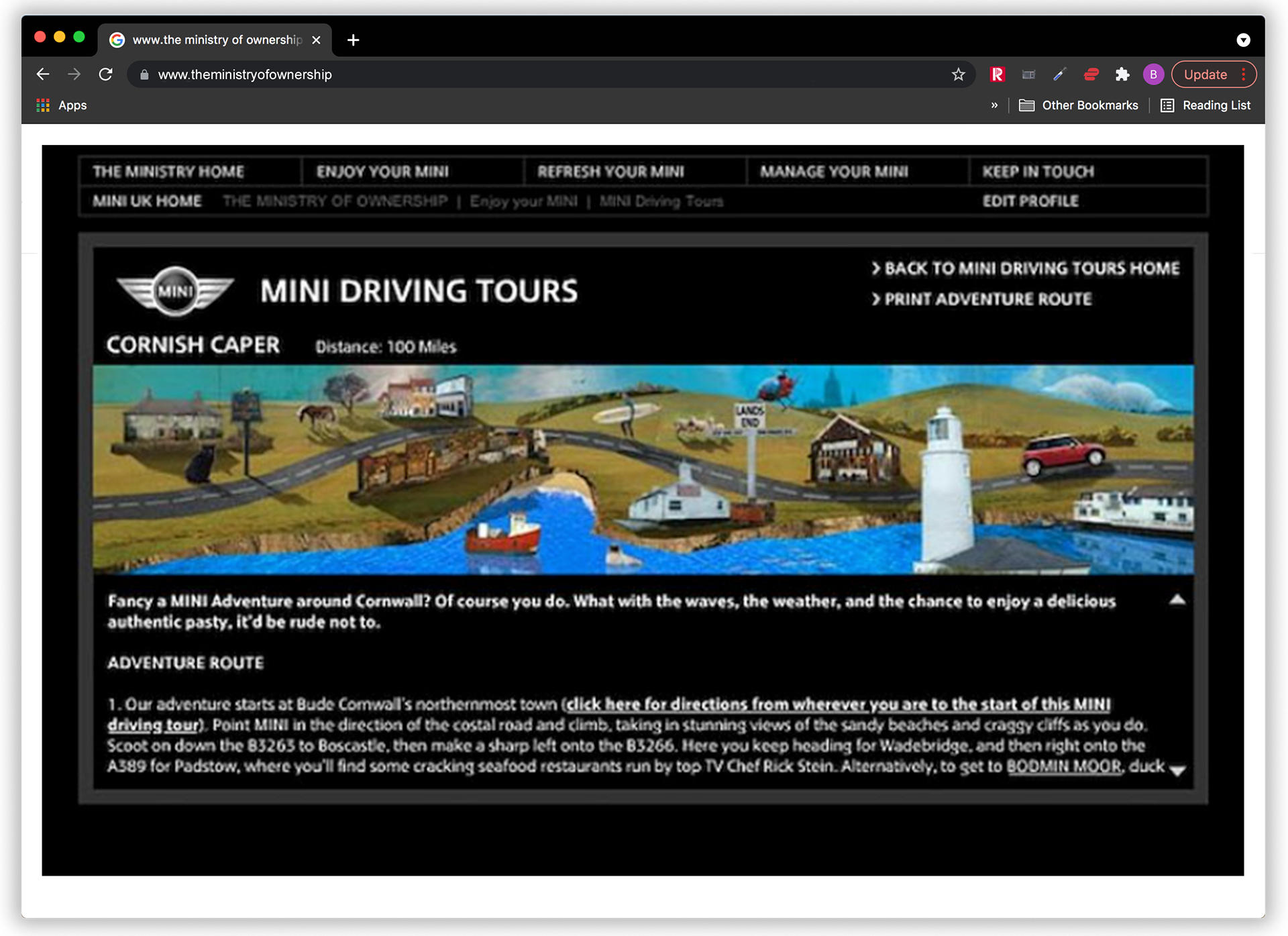This screenshot has width=1288, height=936.
Task: Click the ADVENTURE ROUTE heading
Action: click(x=186, y=663)
